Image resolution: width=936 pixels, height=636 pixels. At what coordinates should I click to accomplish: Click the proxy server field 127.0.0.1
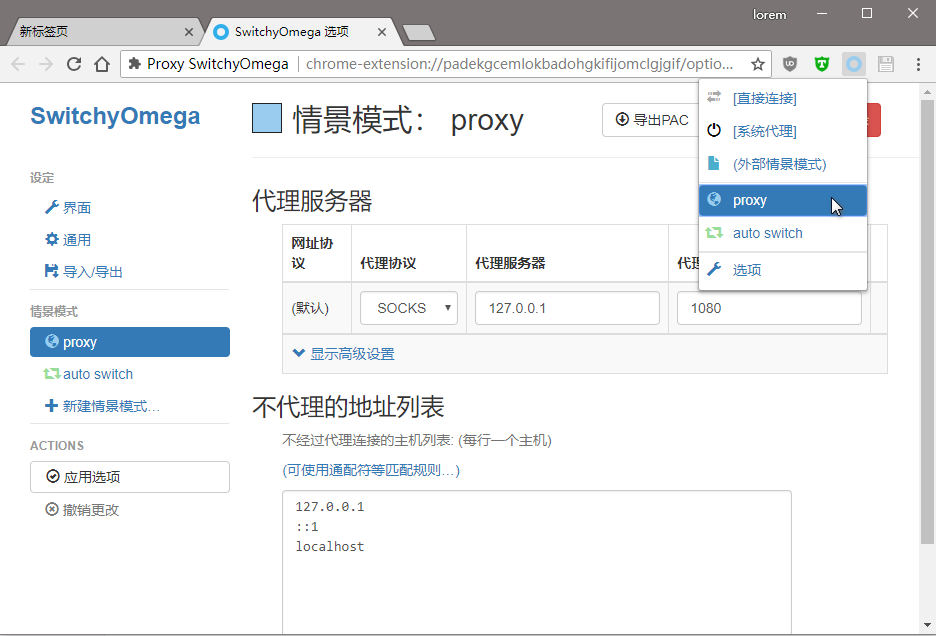click(x=567, y=308)
